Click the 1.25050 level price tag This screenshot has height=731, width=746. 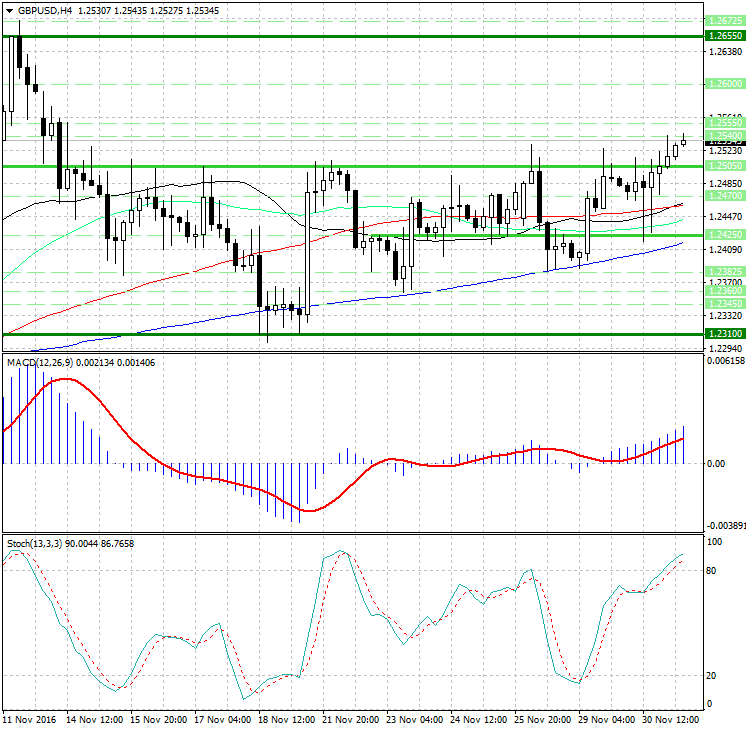tap(724, 166)
